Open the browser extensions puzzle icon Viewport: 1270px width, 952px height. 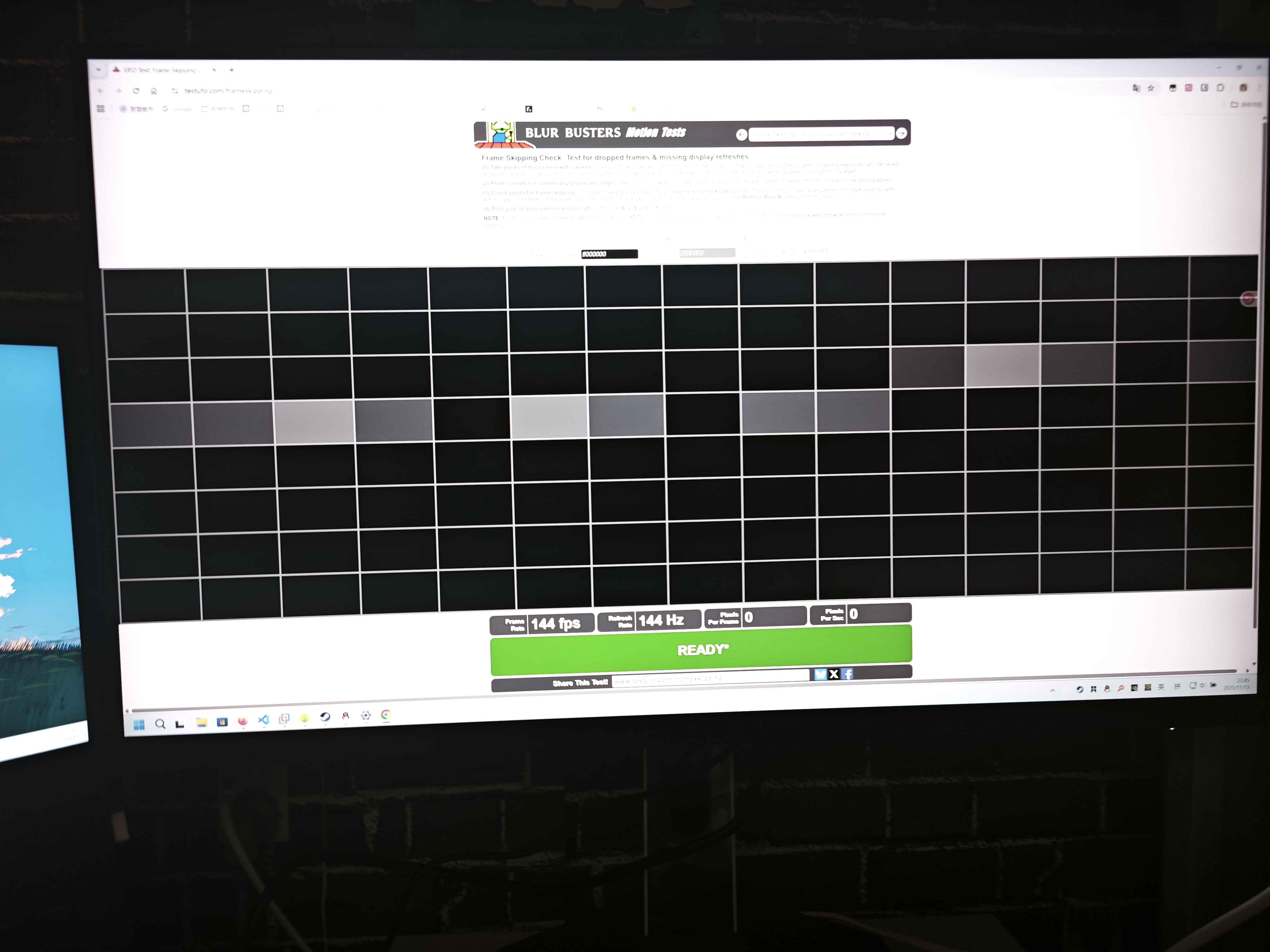(1221, 88)
